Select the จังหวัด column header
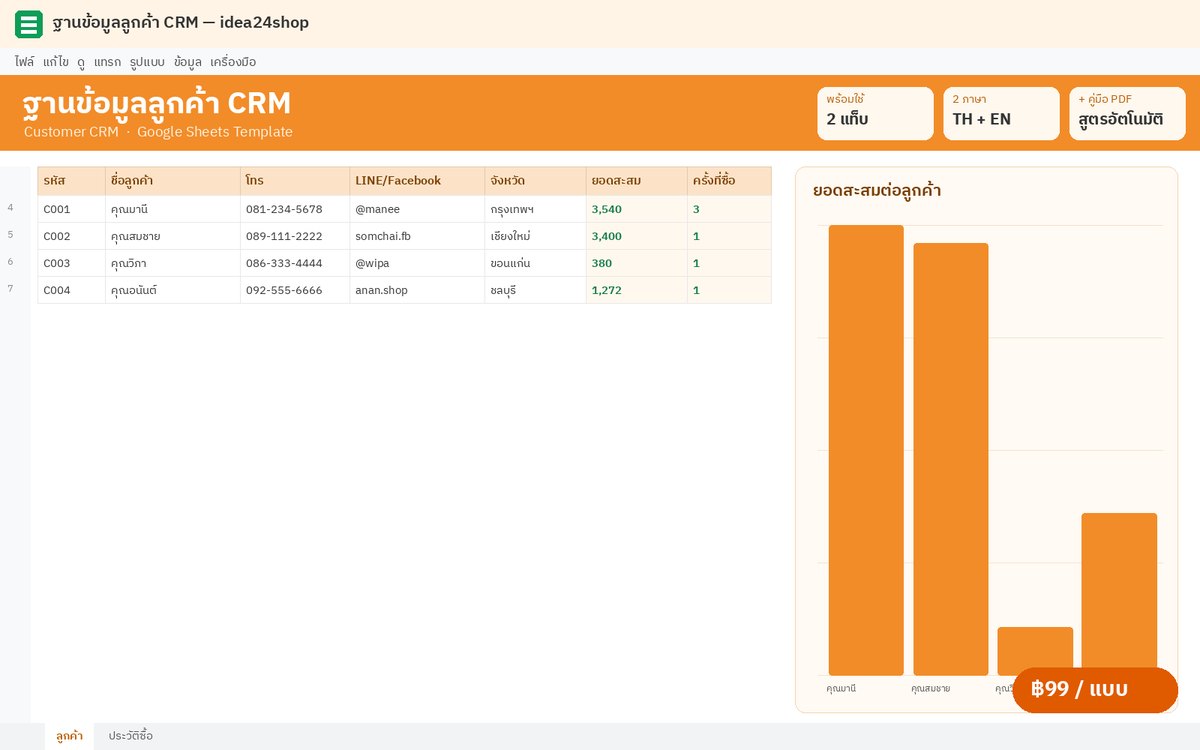1200x750 pixels. (535, 181)
